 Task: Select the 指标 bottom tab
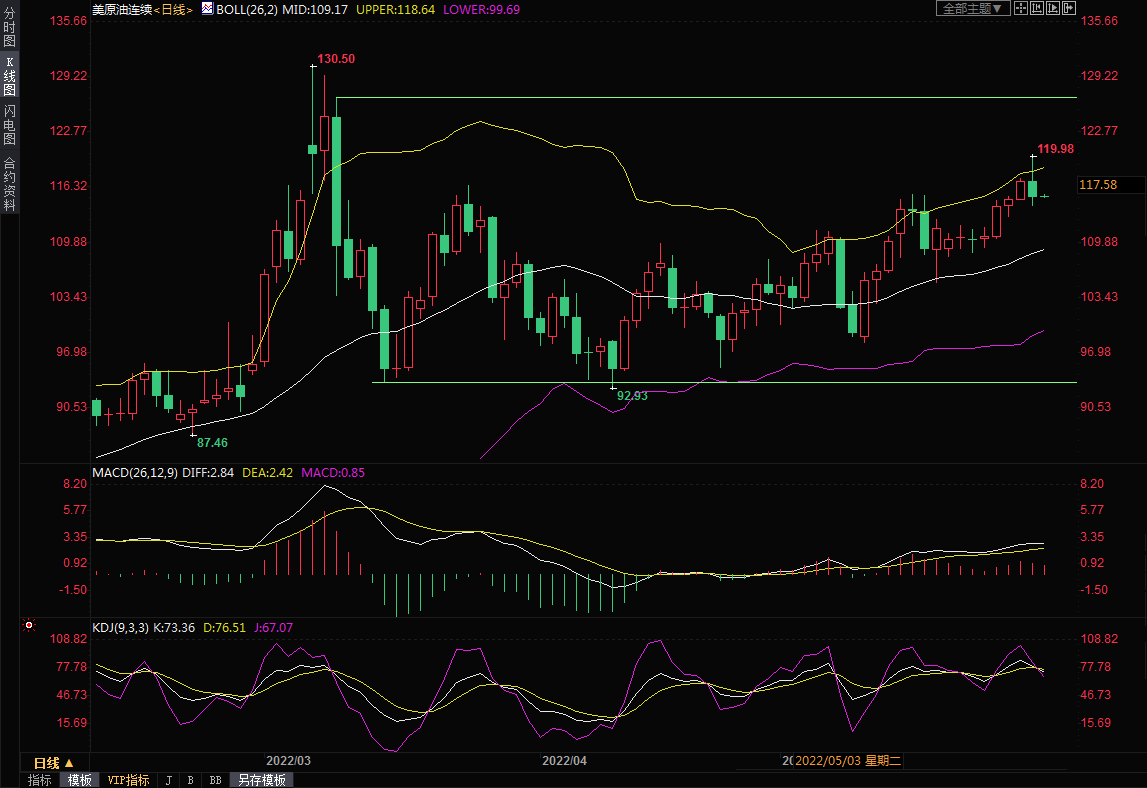(x=40, y=780)
